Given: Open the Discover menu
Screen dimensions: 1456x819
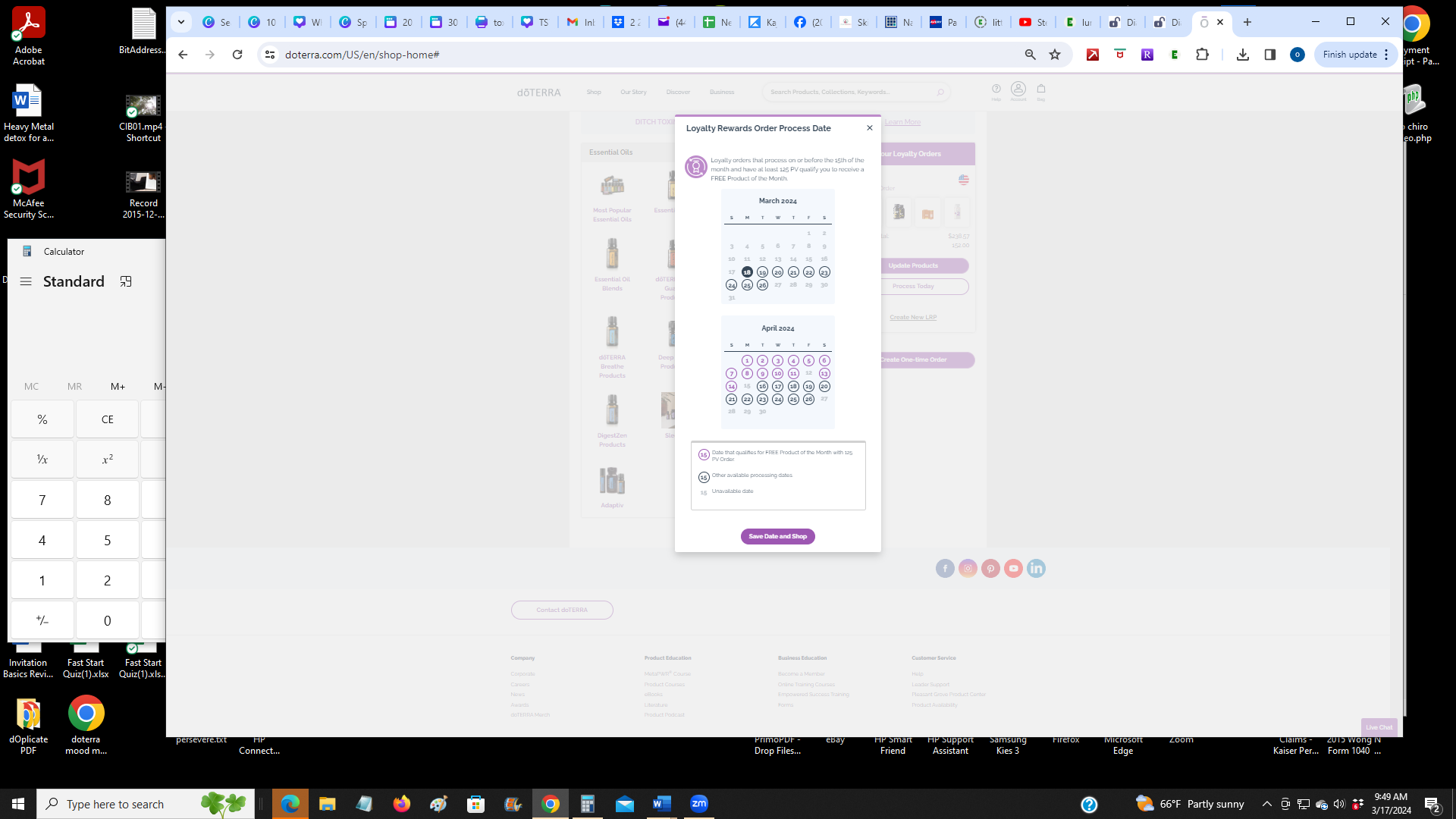Looking at the screenshot, I should pos(678,93).
